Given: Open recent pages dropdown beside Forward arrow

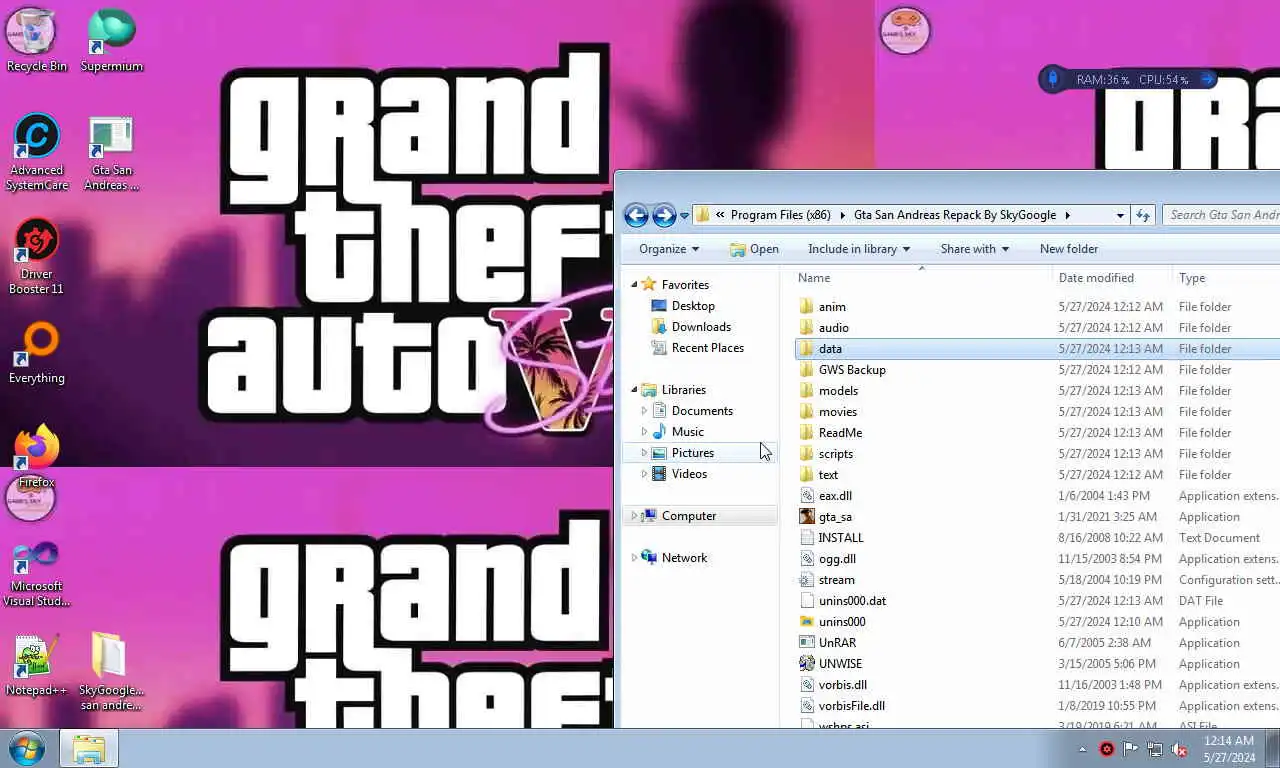Looking at the screenshot, I should [685, 216].
